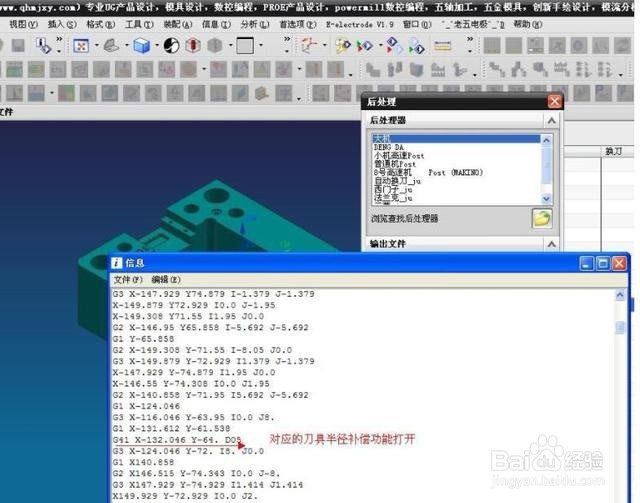Open the E-electrode V1.9 menu
The image size is (640, 503).
[x=360, y=24]
